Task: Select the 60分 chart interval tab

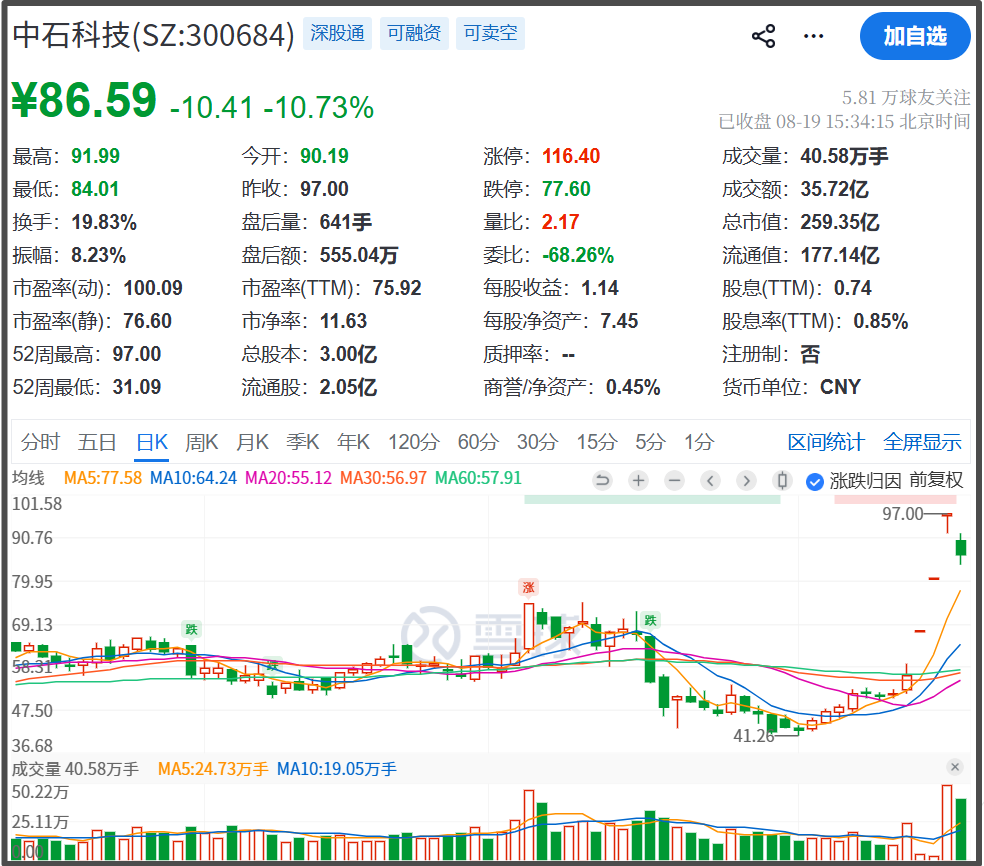Action: tap(478, 442)
